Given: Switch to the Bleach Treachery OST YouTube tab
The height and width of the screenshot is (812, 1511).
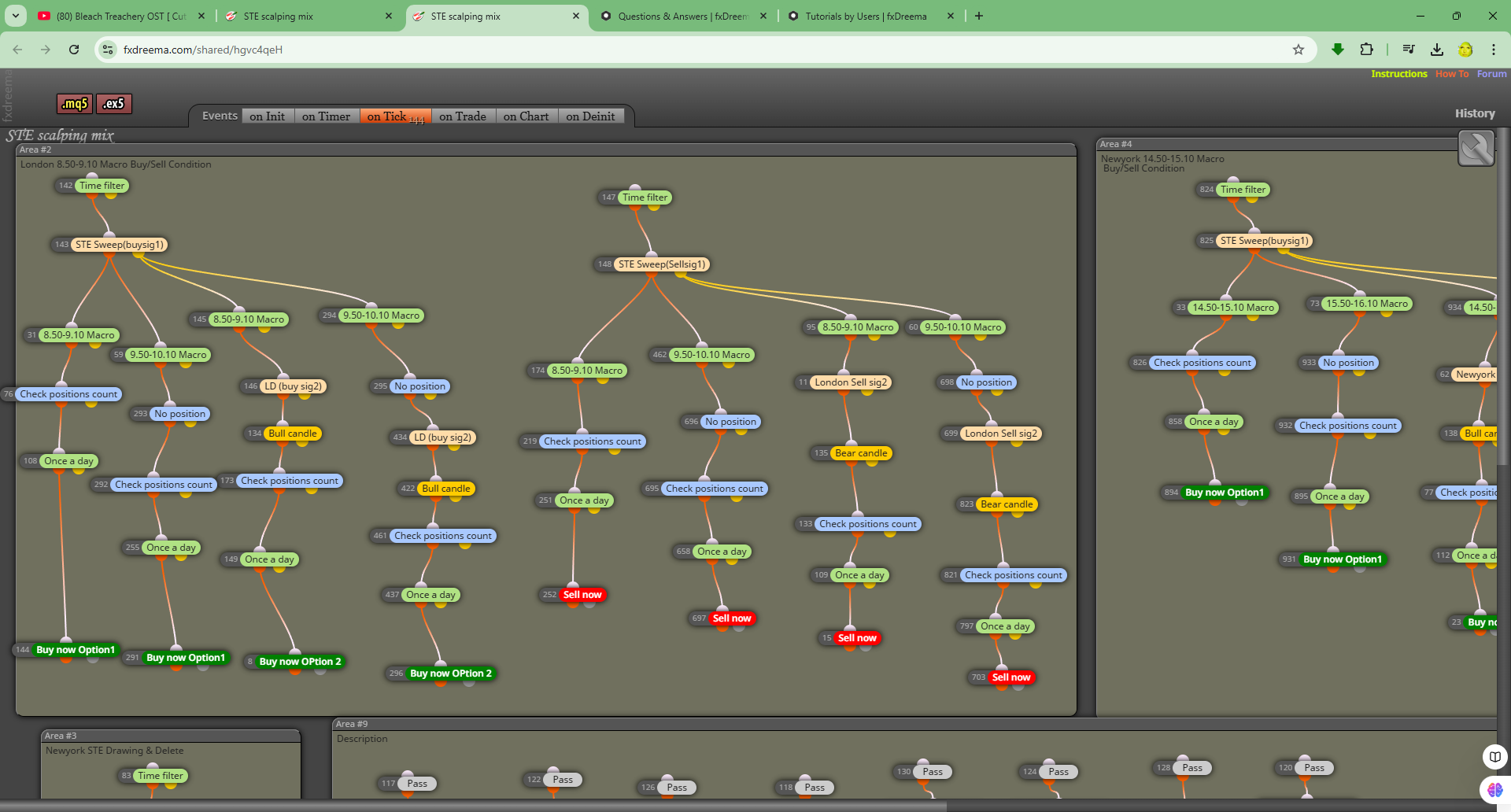Looking at the screenshot, I should tap(121, 16).
